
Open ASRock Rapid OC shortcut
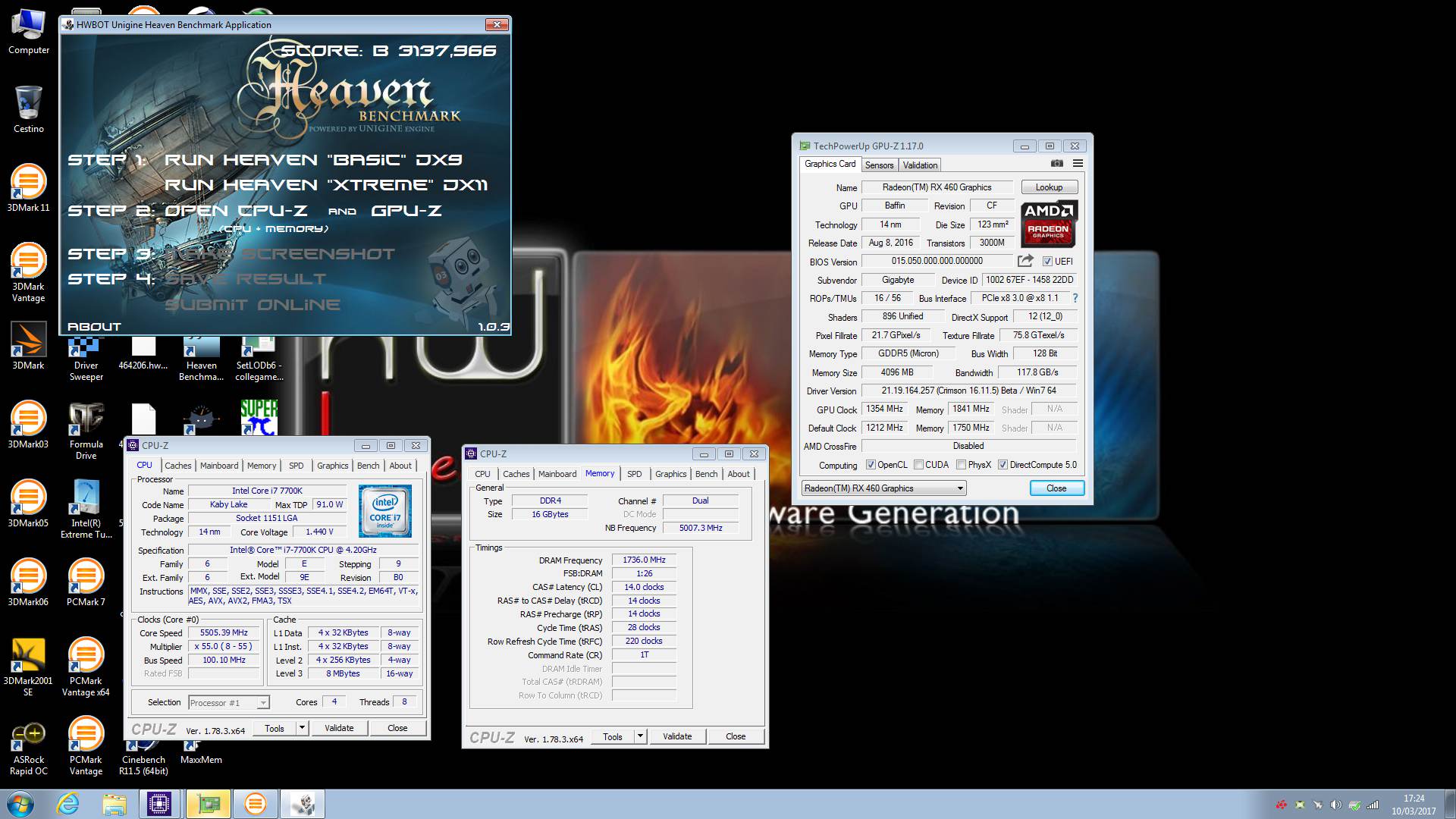pyautogui.click(x=28, y=746)
